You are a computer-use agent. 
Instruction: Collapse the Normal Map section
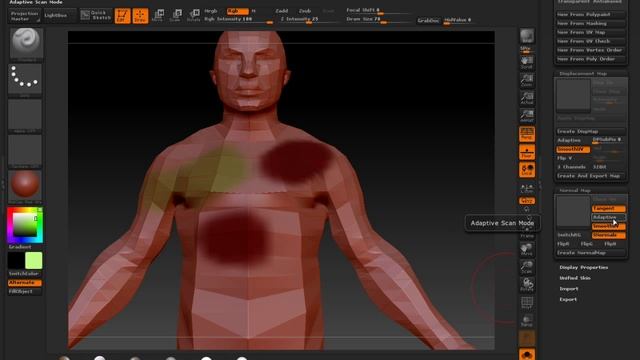[x=575, y=191]
